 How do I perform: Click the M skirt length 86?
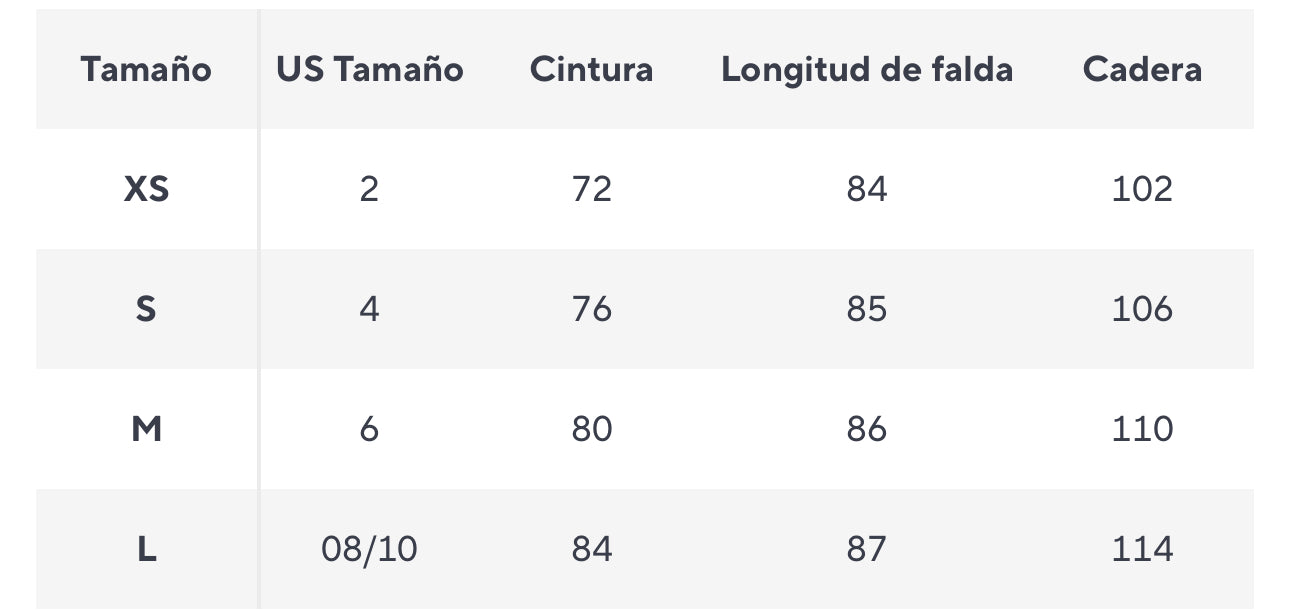867,429
